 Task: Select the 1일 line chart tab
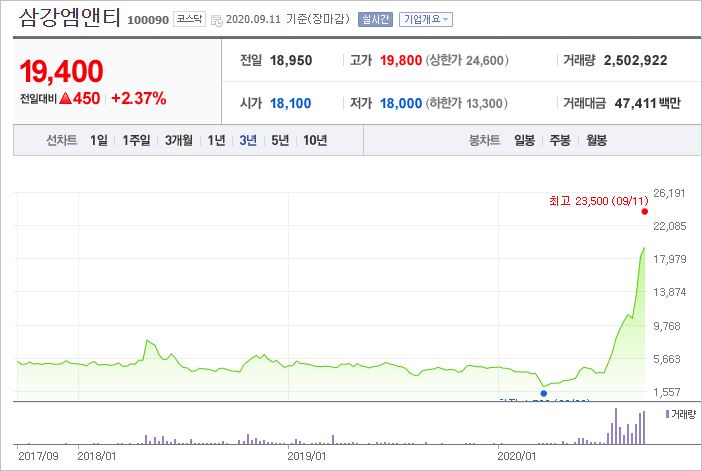tap(98, 140)
